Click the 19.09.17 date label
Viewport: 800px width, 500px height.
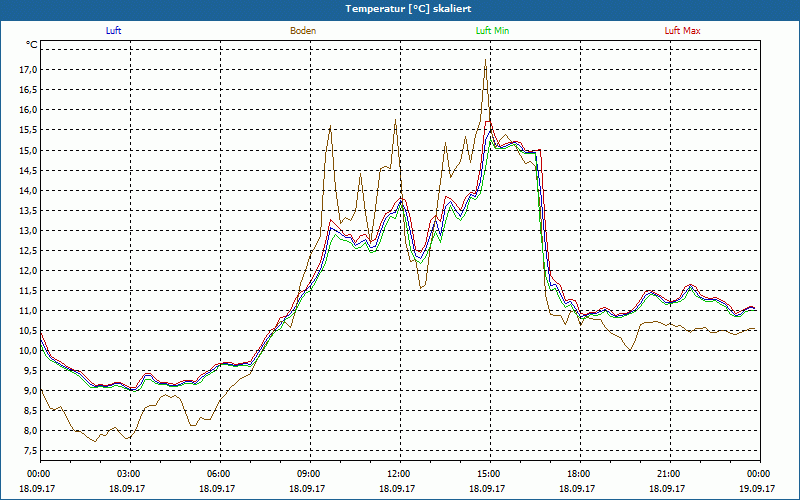coord(757,488)
